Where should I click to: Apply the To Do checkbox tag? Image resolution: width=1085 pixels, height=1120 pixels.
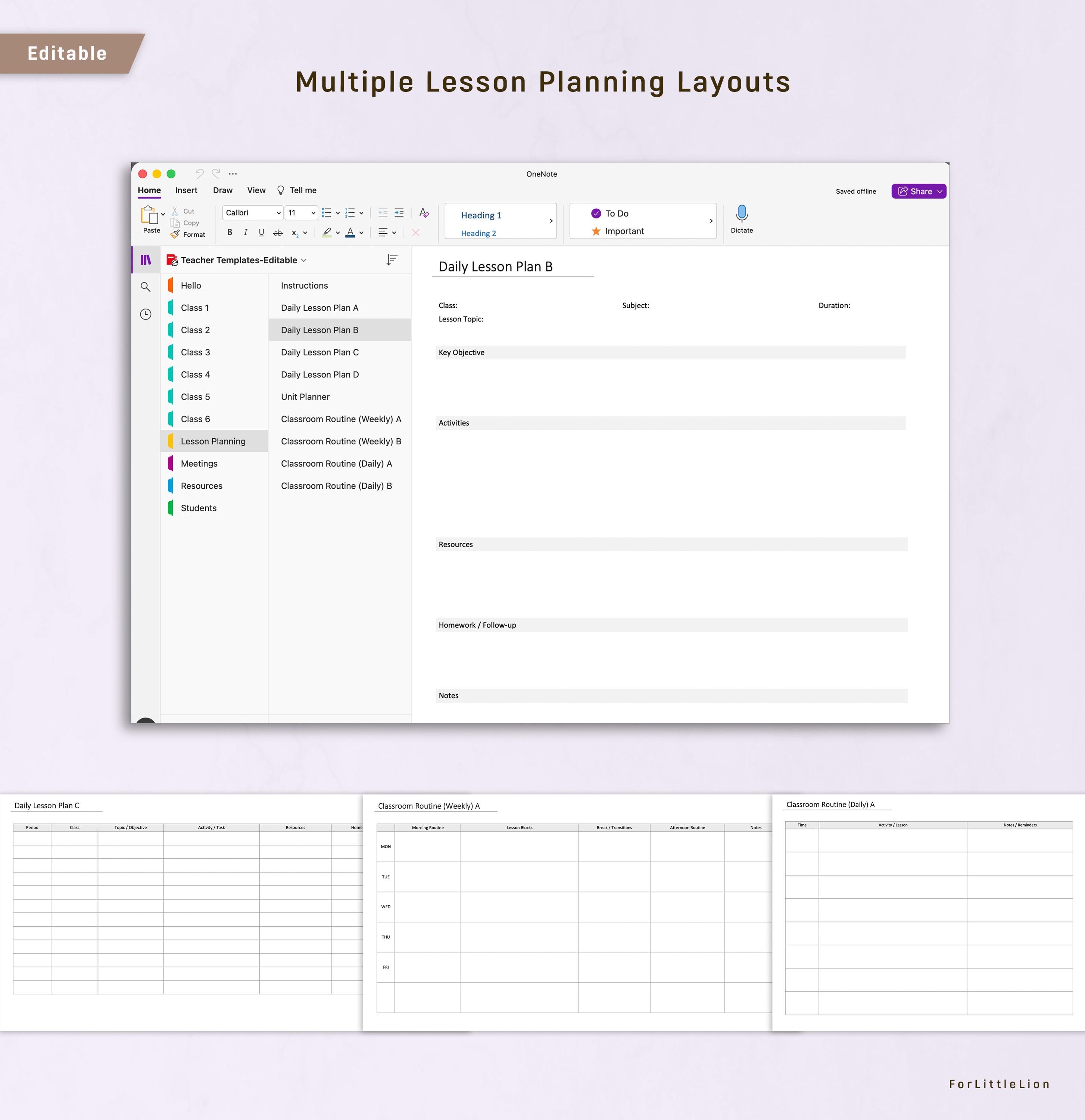pyautogui.click(x=609, y=213)
